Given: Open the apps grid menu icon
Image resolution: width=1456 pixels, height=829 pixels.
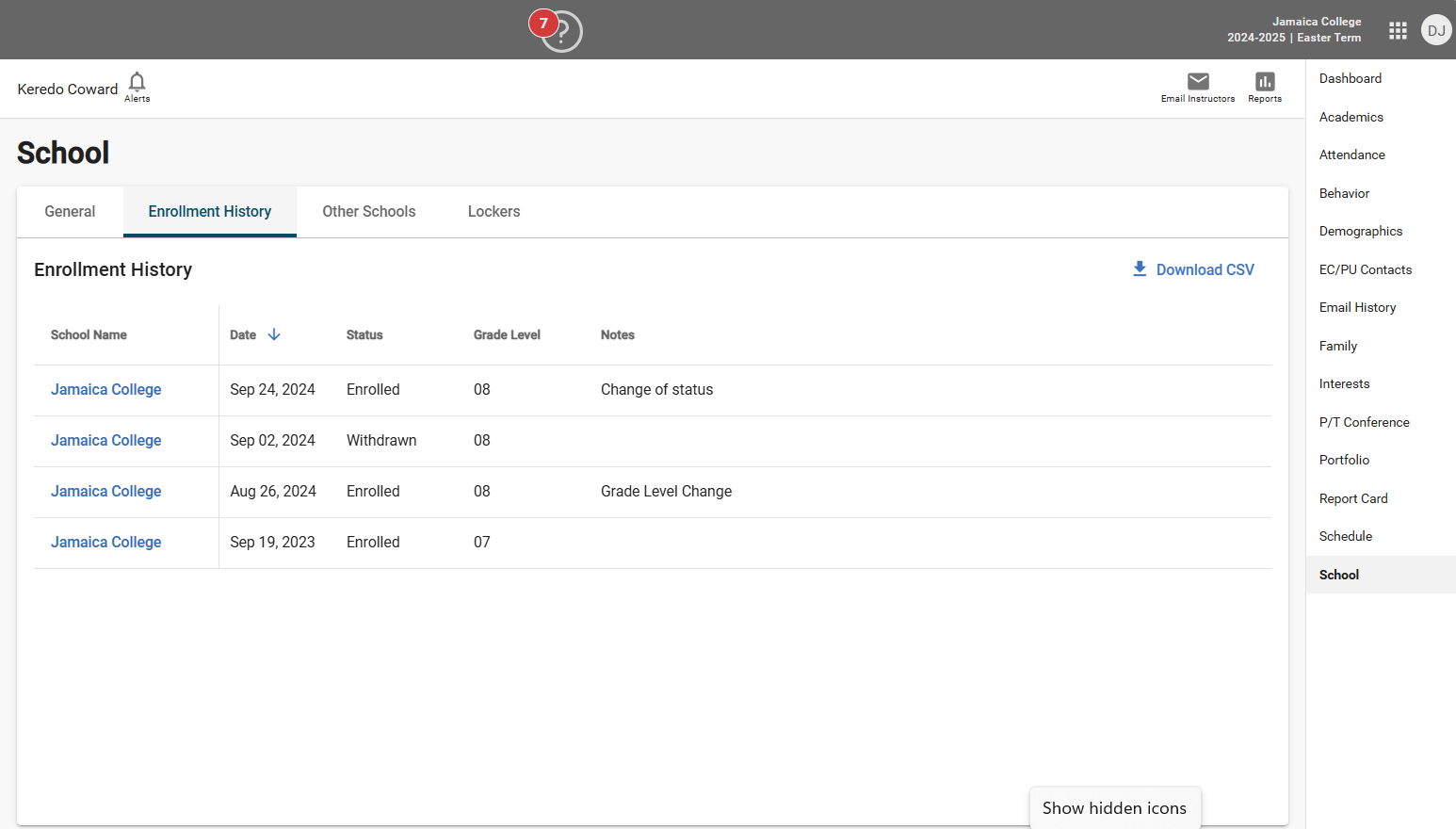Looking at the screenshot, I should pyautogui.click(x=1398, y=30).
